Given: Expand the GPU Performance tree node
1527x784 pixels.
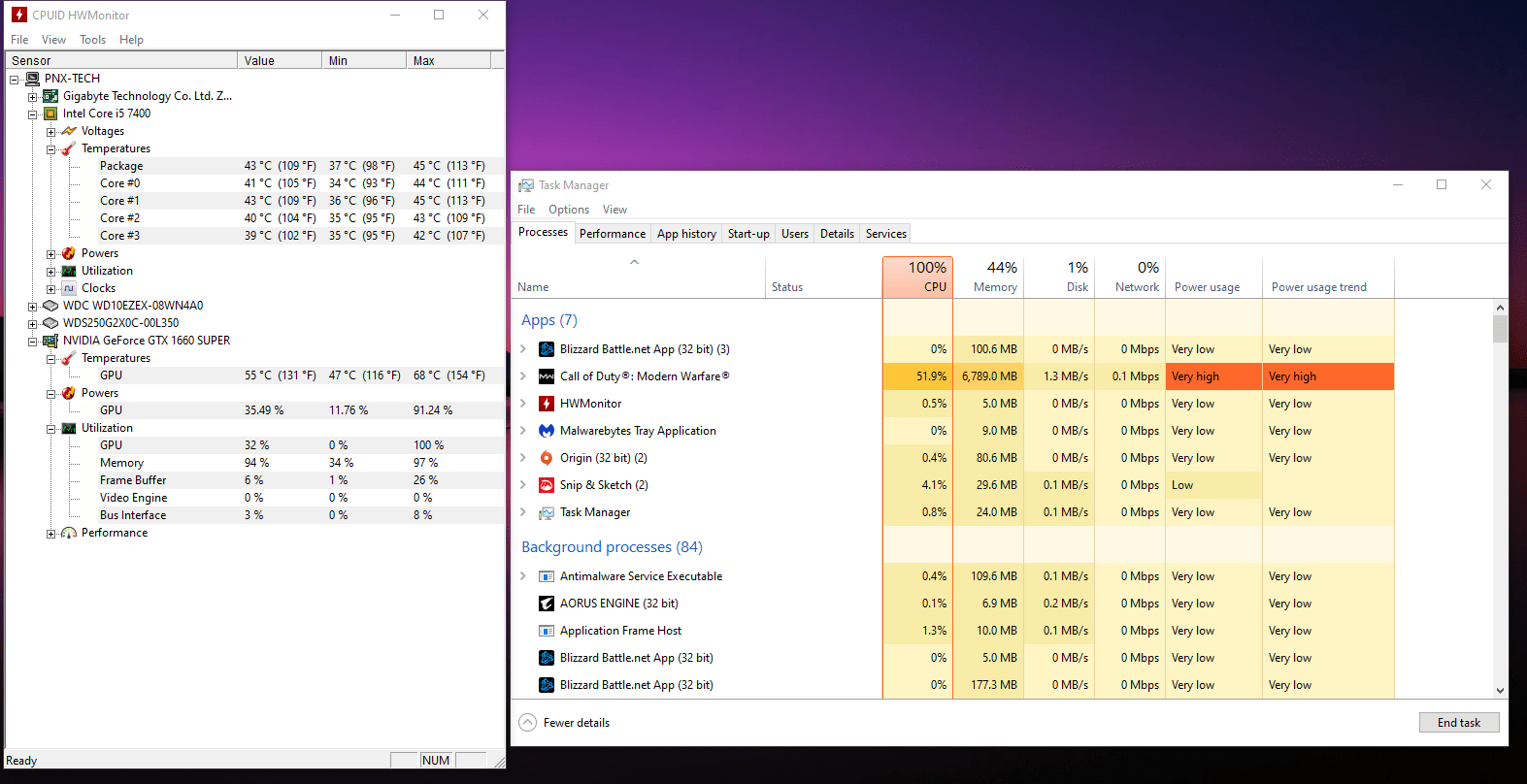Looking at the screenshot, I should (x=50, y=534).
